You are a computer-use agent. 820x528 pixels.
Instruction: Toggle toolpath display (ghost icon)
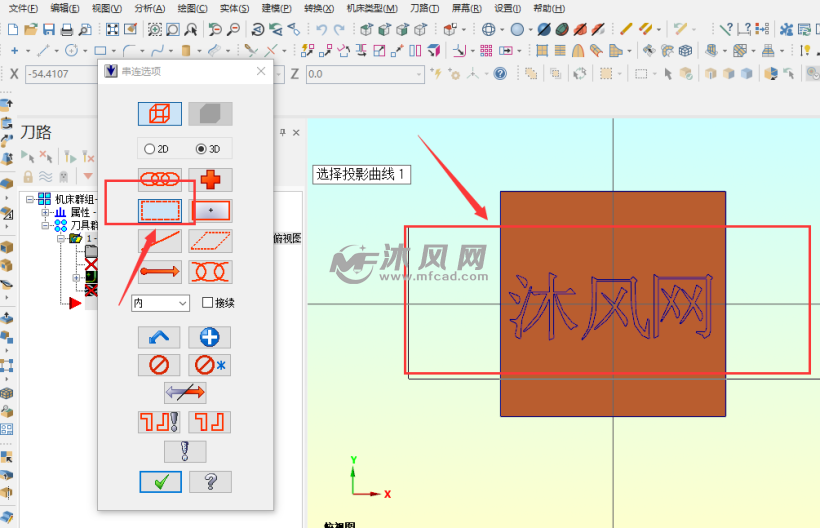(64, 176)
